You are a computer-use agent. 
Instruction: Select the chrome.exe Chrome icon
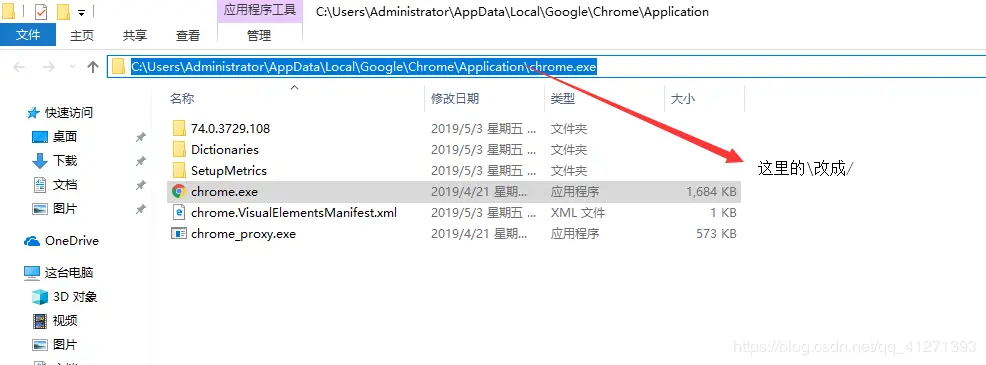(179, 191)
